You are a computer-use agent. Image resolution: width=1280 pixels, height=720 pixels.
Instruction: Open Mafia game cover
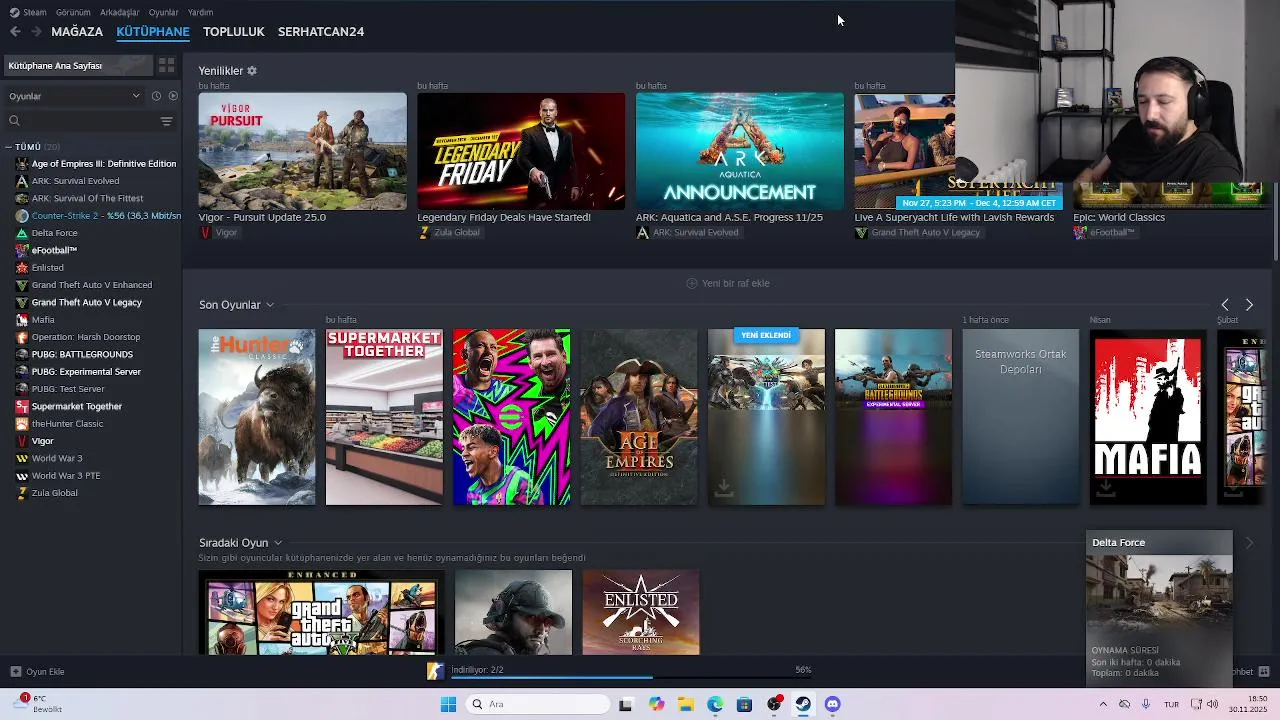click(x=1148, y=417)
